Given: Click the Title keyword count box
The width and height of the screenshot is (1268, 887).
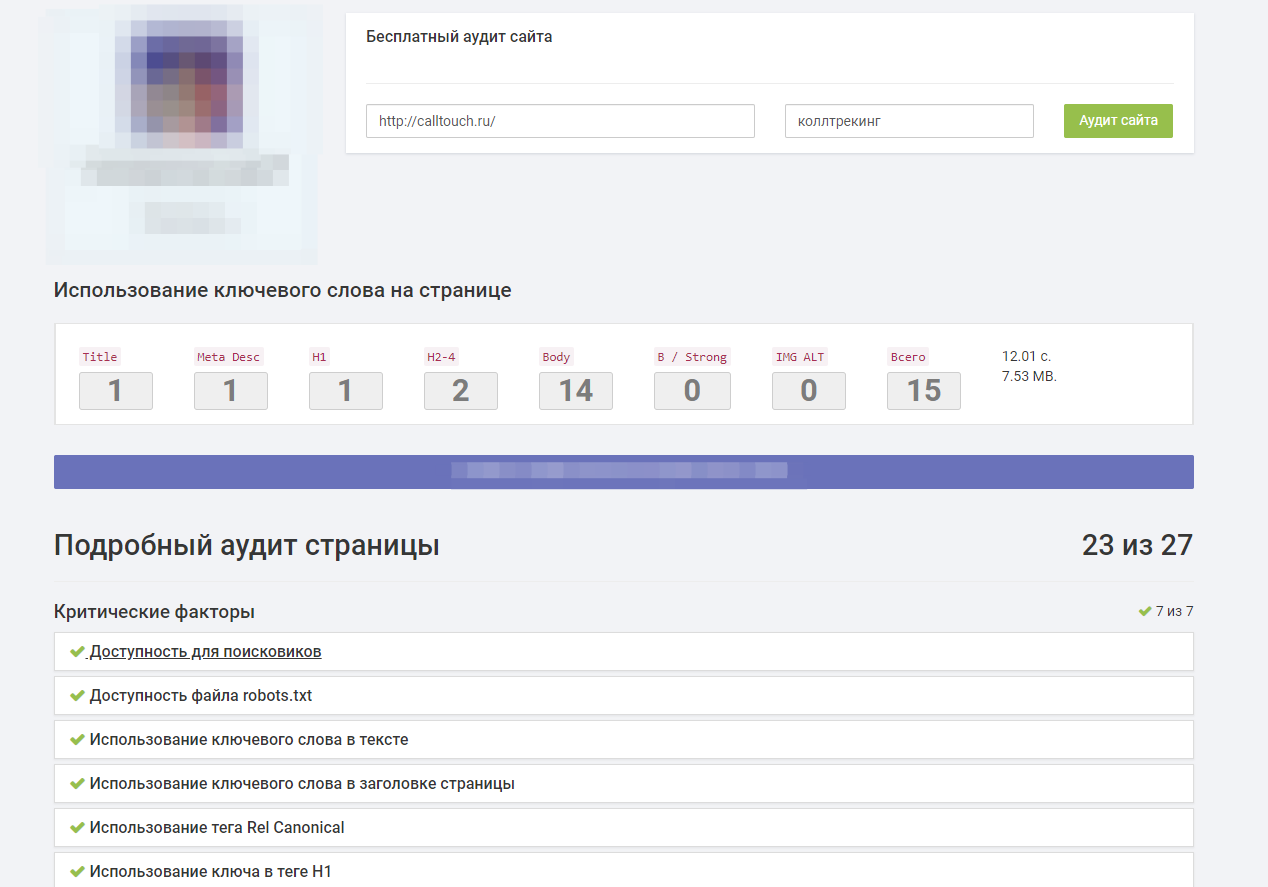Looking at the screenshot, I should click(116, 391).
